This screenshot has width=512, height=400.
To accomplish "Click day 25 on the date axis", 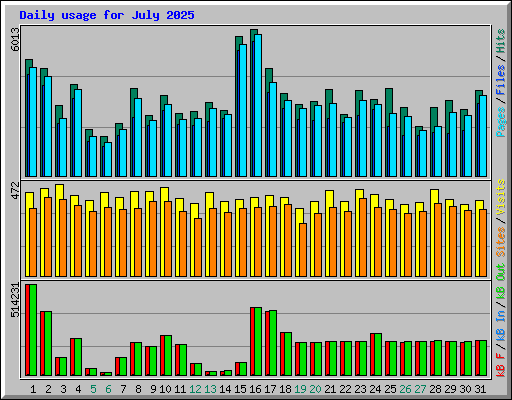I will tap(390, 389).
